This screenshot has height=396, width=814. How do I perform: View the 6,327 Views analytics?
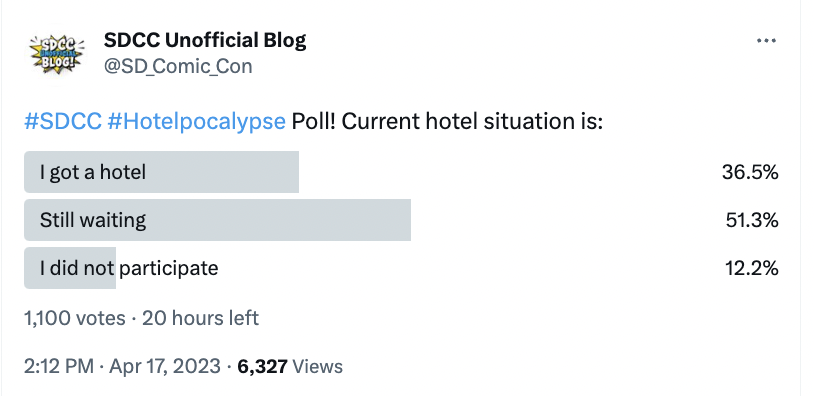pos(290,366)
